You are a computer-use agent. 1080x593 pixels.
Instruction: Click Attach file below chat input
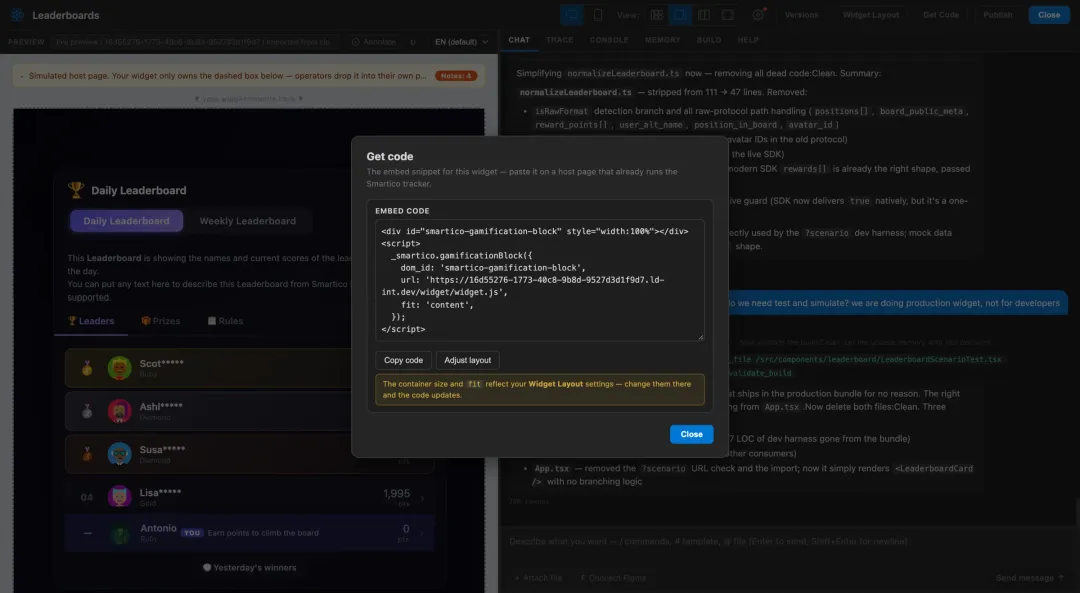point(539,578)
